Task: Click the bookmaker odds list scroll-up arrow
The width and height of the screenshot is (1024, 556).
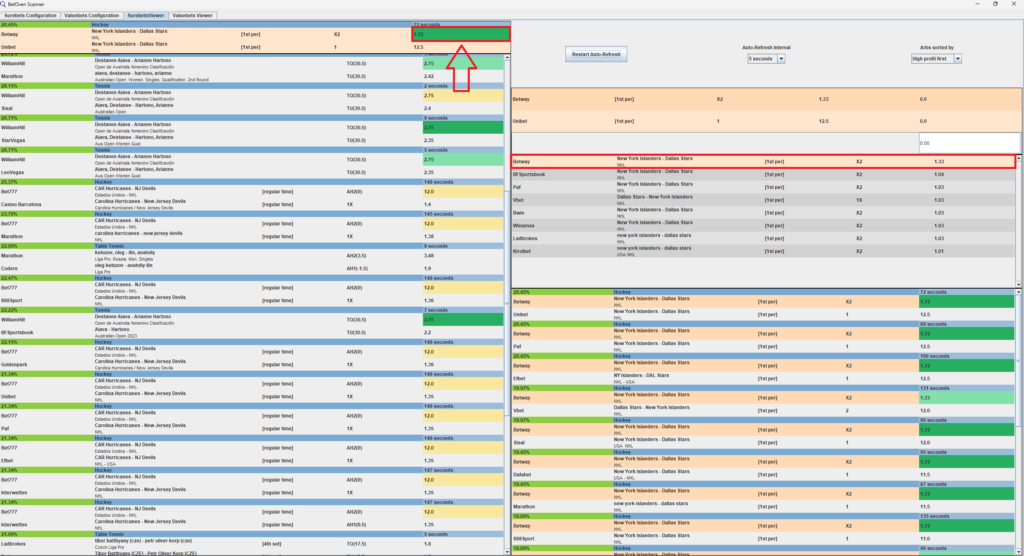Action: point(1019,158)
